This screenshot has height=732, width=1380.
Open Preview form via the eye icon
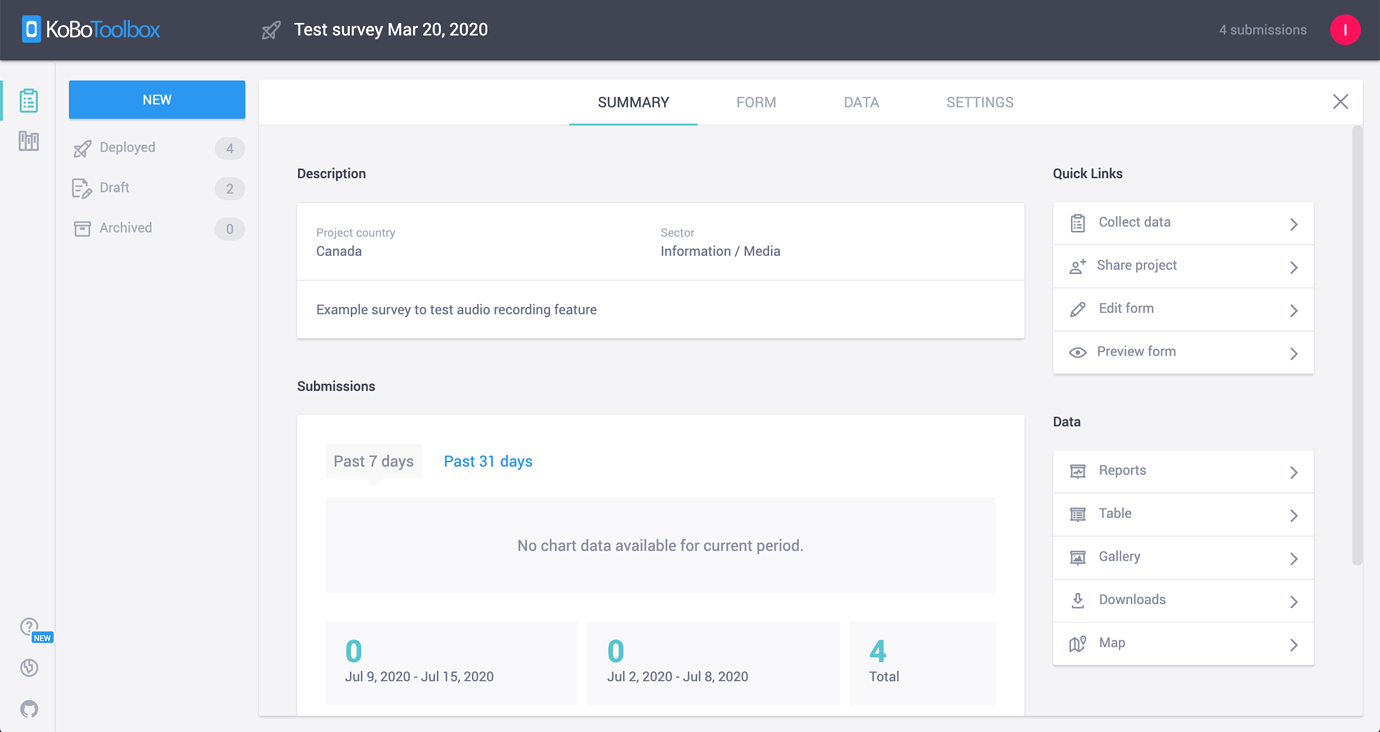(1077, 352)
